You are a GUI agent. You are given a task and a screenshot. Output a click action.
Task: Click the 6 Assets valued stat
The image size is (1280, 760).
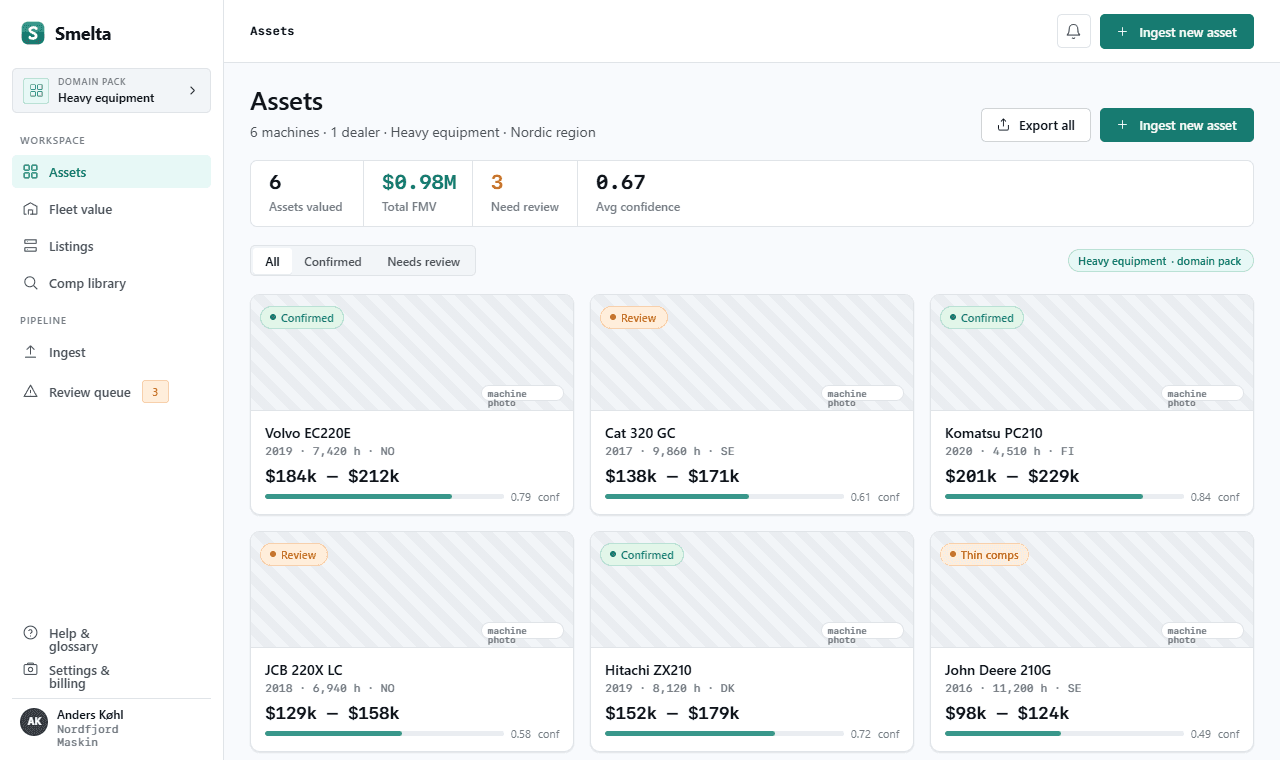pos(306,194)
